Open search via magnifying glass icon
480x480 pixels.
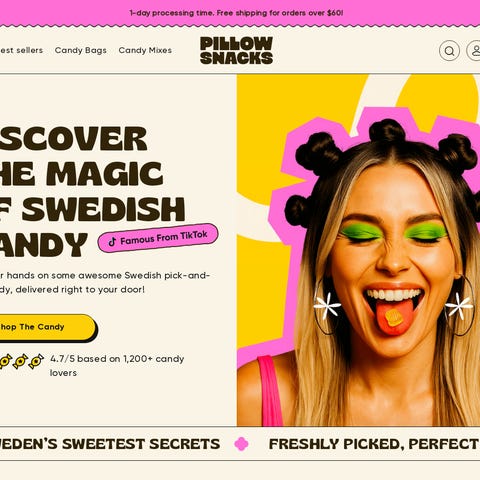[x=449, y=51]
